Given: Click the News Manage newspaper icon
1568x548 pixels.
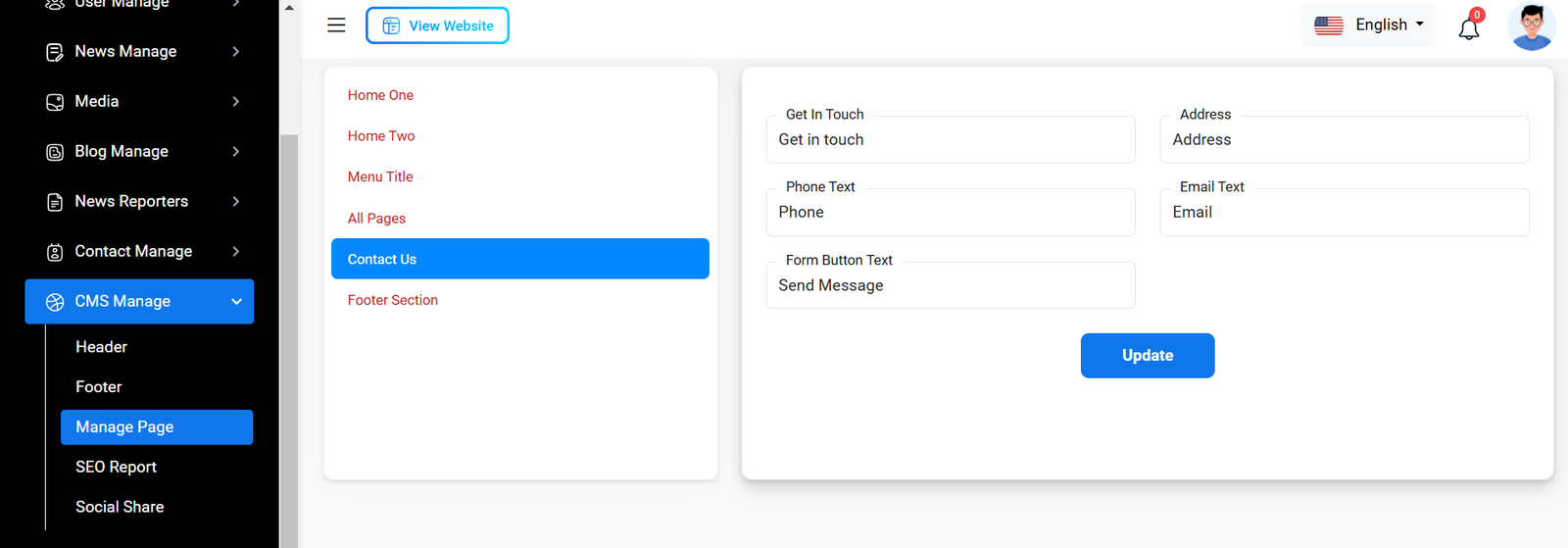Looking at the screenshot, I should tap(55, 52).
